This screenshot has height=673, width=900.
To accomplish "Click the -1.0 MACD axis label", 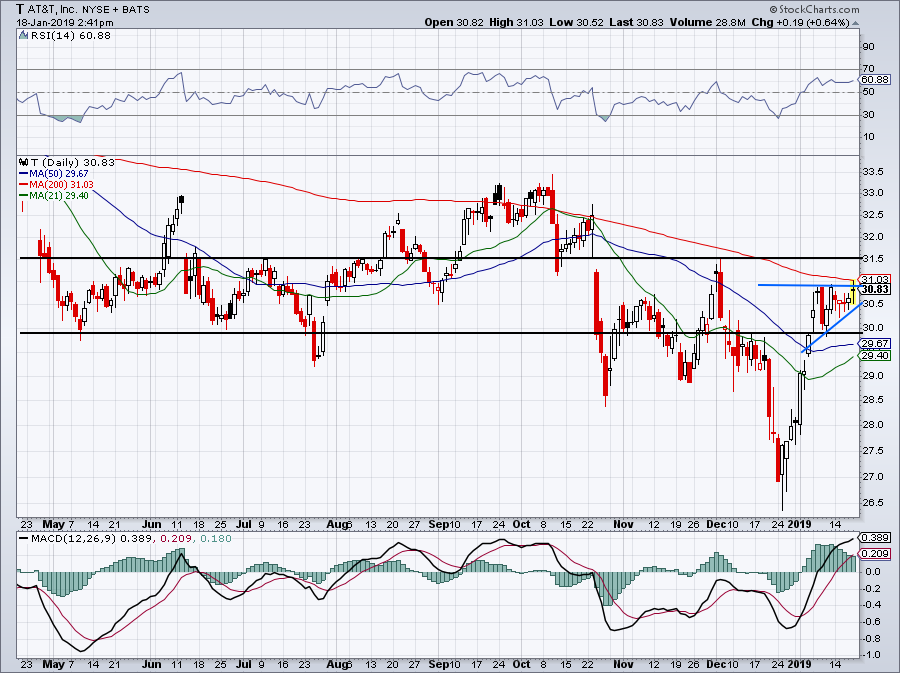I will tap(872, 655).
